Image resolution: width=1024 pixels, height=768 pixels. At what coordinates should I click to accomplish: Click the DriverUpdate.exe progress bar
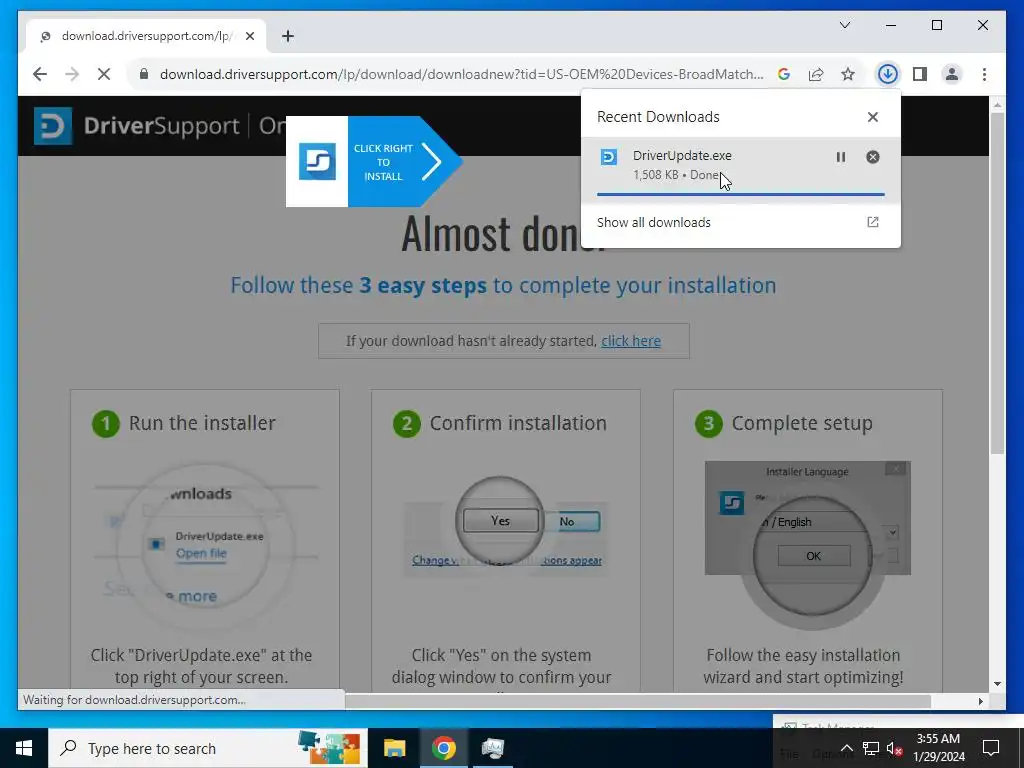tap(741, 194)
